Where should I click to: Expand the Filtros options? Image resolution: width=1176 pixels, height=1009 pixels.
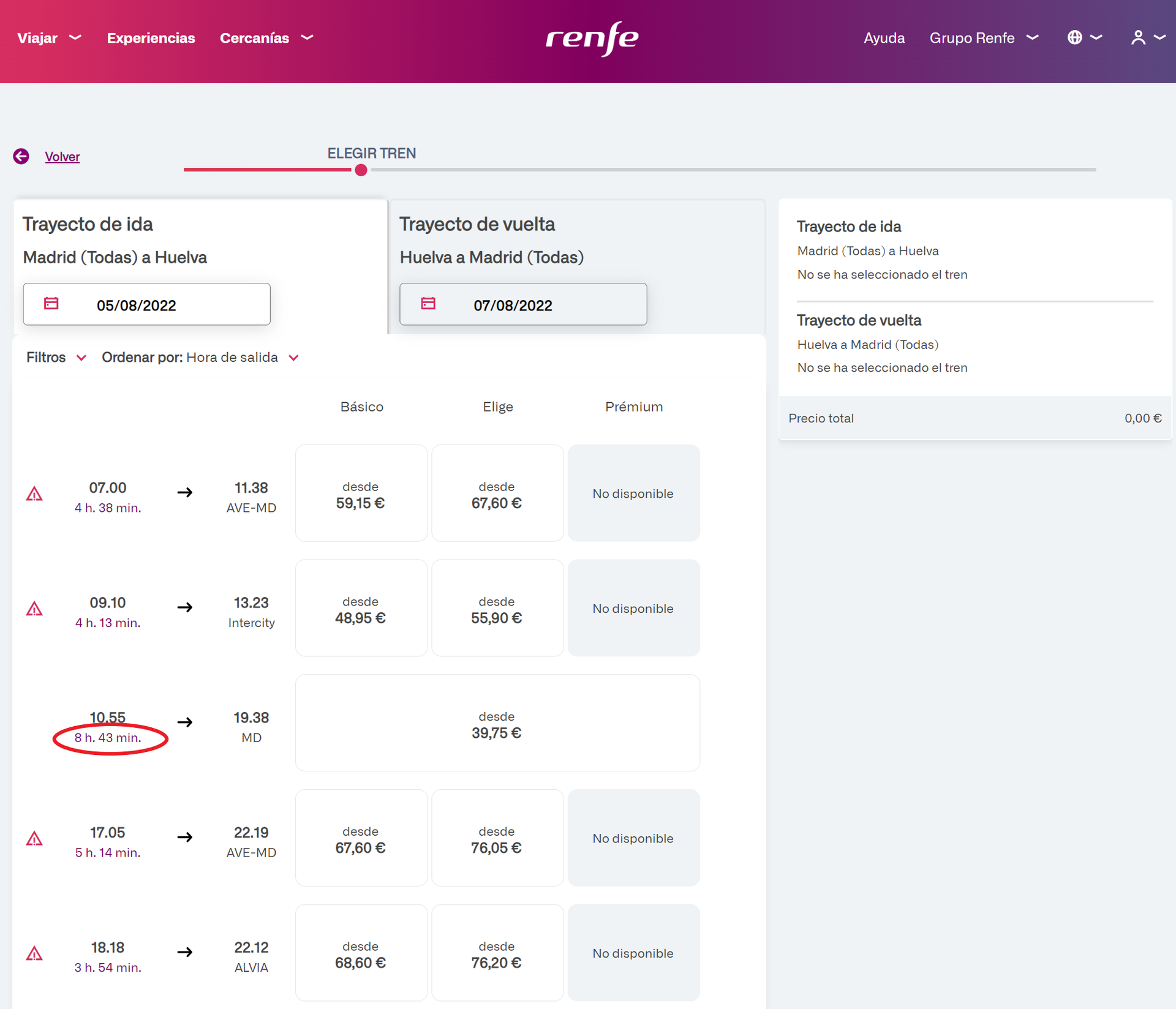(56, 358)
